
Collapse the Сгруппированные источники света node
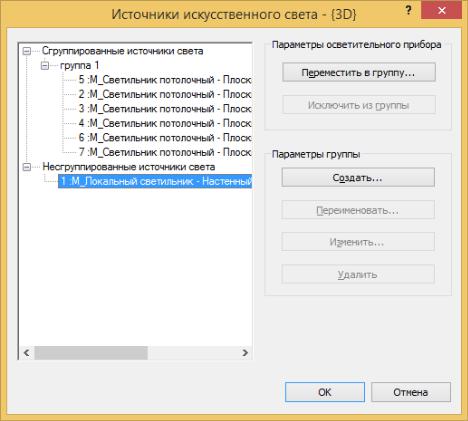pos(27,51)
